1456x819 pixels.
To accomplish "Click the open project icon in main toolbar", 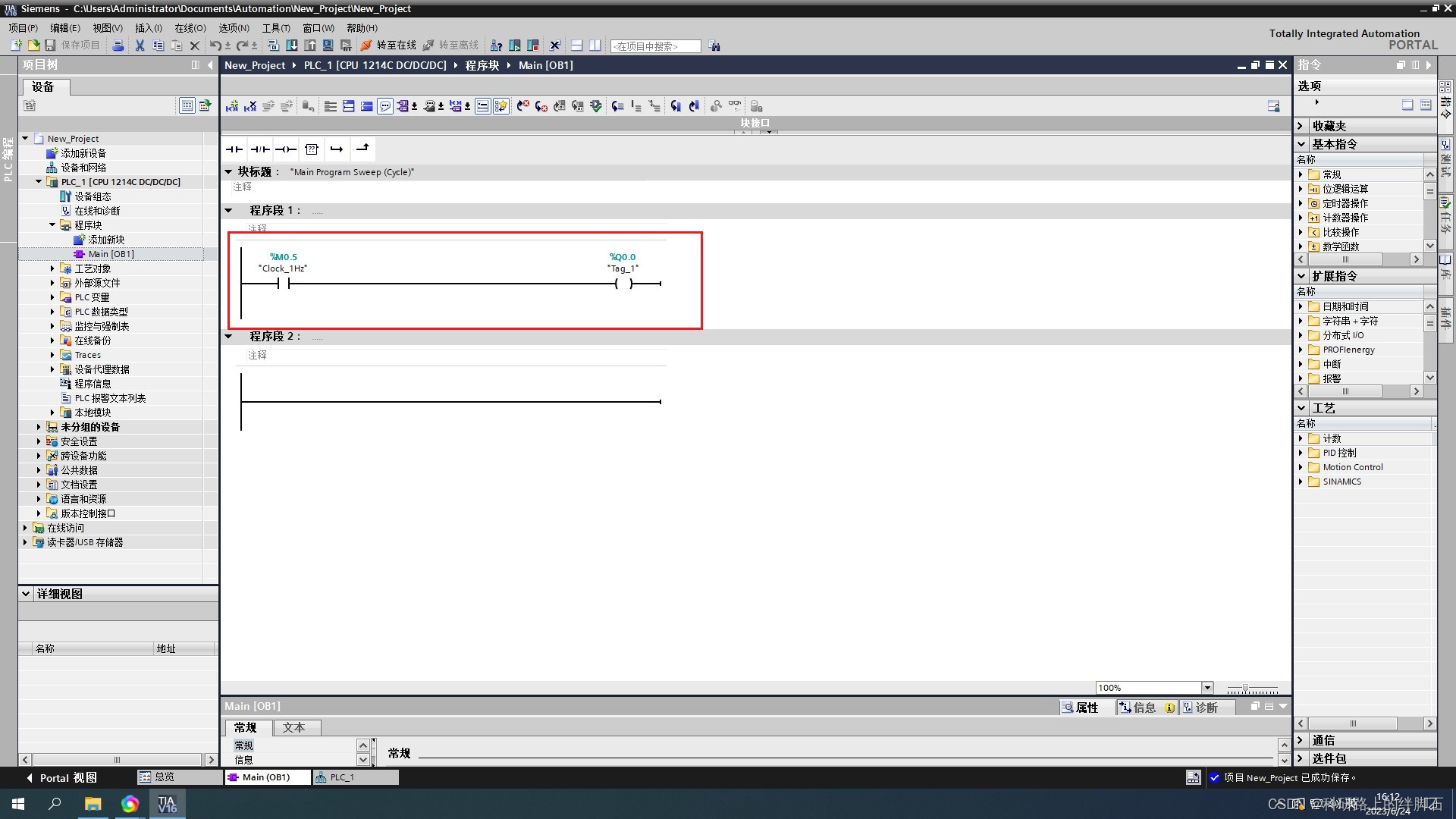I will click(33, 45).
